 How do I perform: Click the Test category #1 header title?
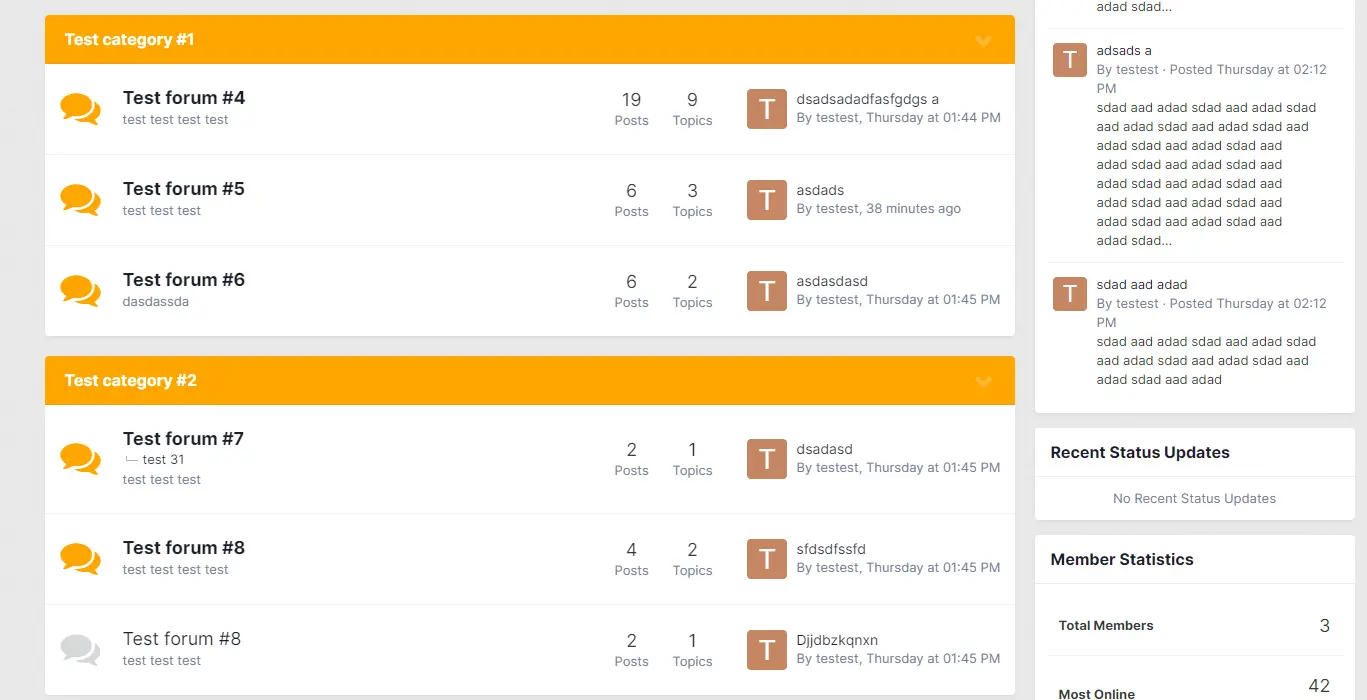130,40
